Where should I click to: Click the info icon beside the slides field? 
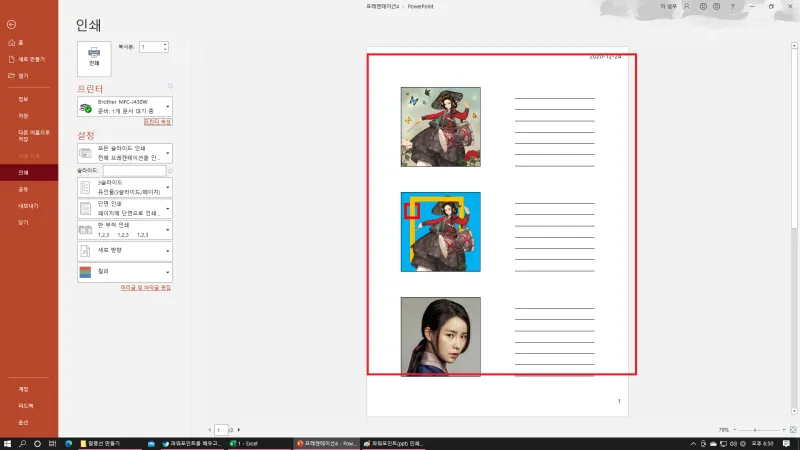170,171
